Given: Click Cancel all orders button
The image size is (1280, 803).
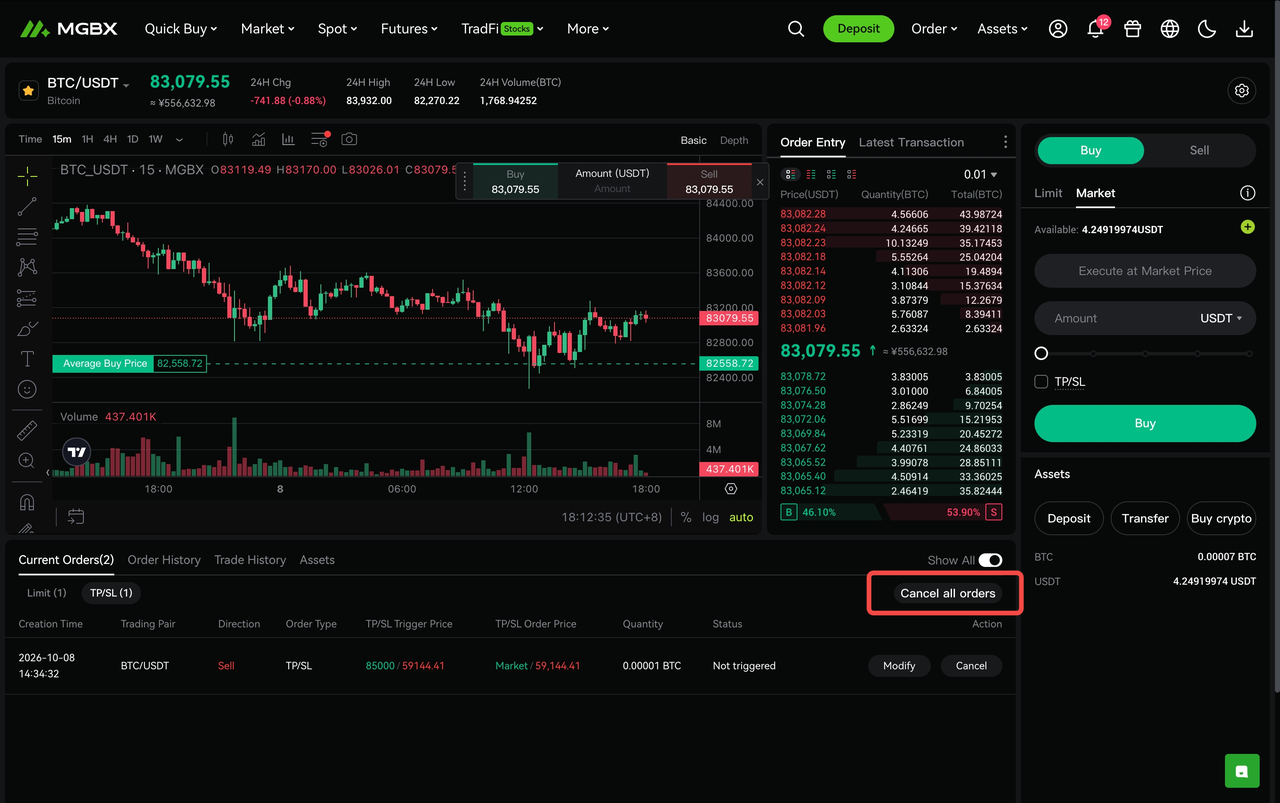Looking at the screenshot, I should 948,593.
